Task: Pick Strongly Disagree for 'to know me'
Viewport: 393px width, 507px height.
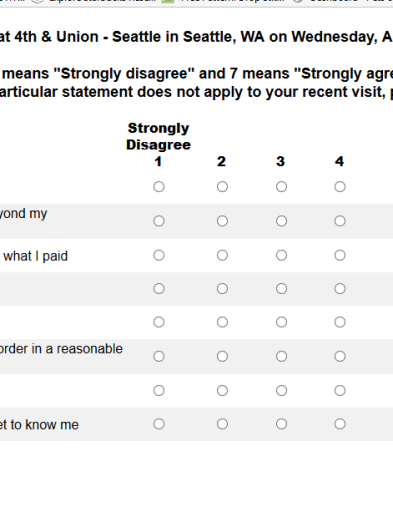Action: click(x=159, y=424)
